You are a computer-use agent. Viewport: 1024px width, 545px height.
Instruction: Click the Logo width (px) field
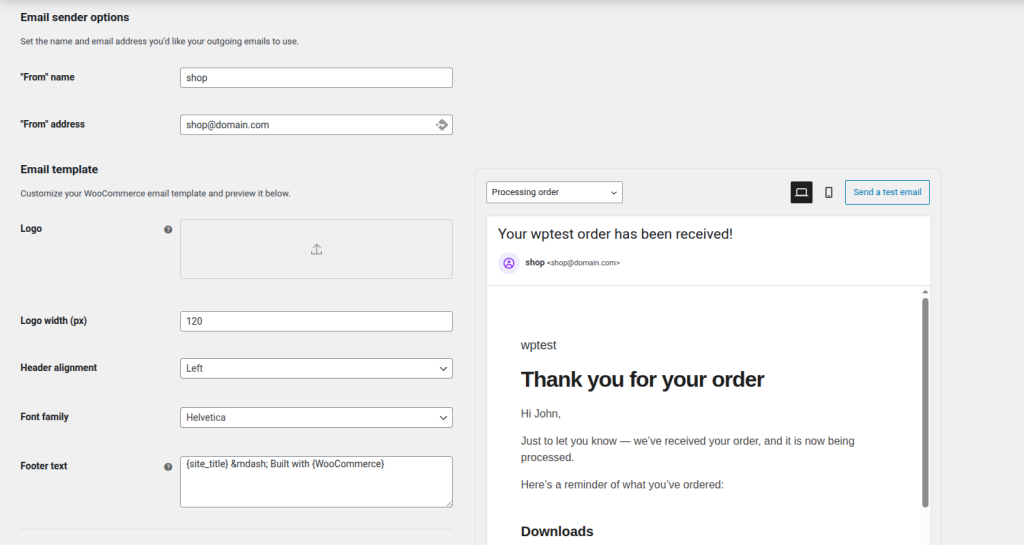tap(316, 321)
